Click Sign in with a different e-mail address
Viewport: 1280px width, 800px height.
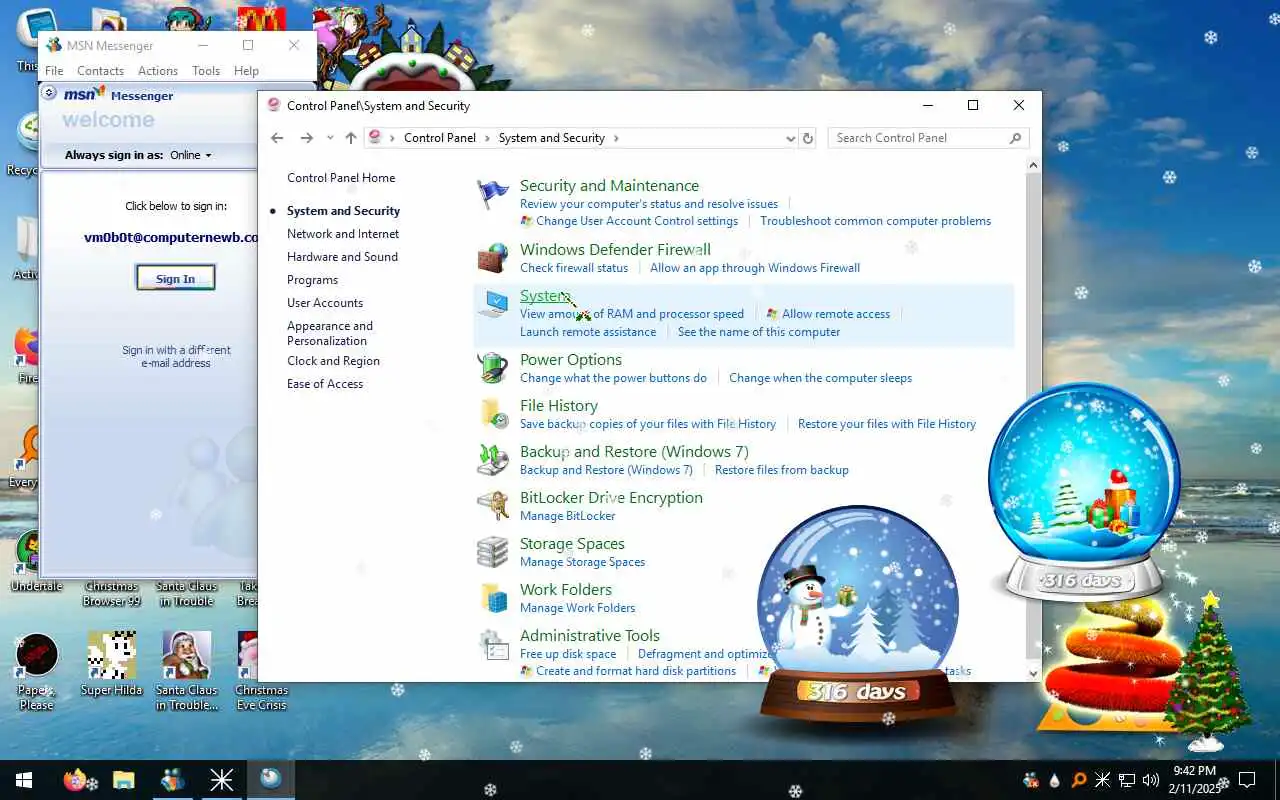click(x=176, y=356)
